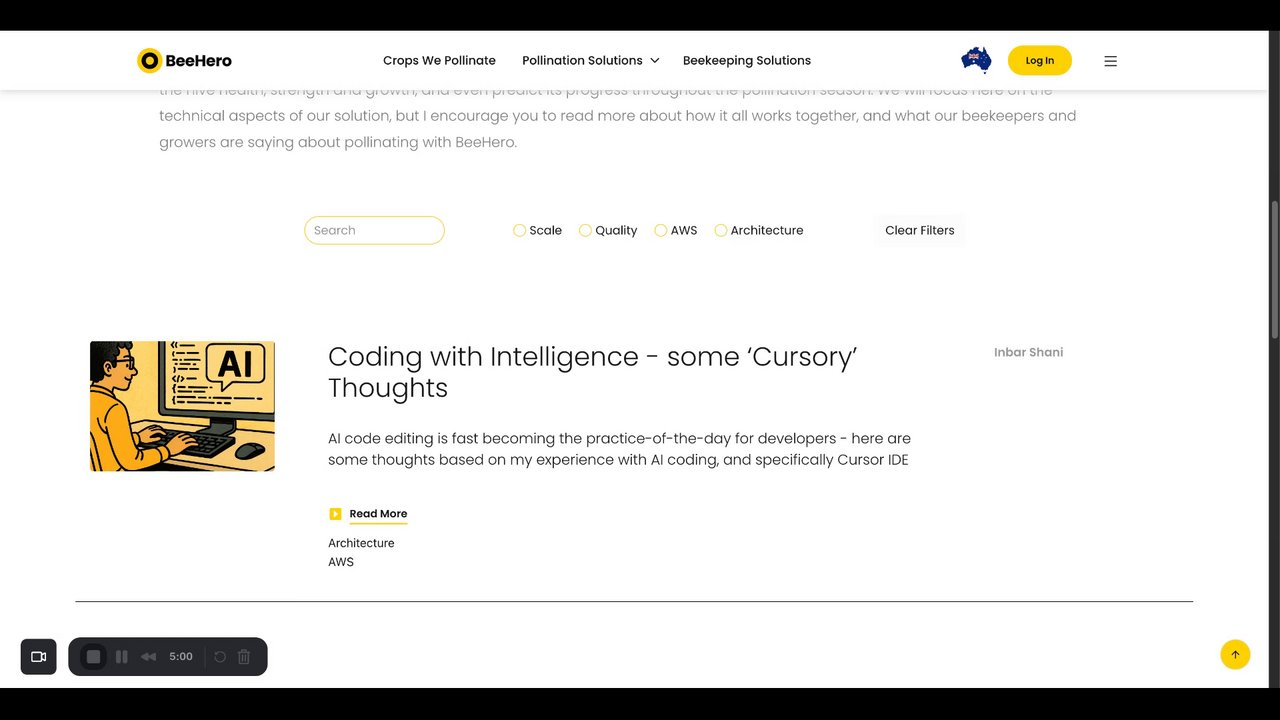Click the blog Search input field
The width and height of the screenshot is (1280, 720).
coord(374,230)
